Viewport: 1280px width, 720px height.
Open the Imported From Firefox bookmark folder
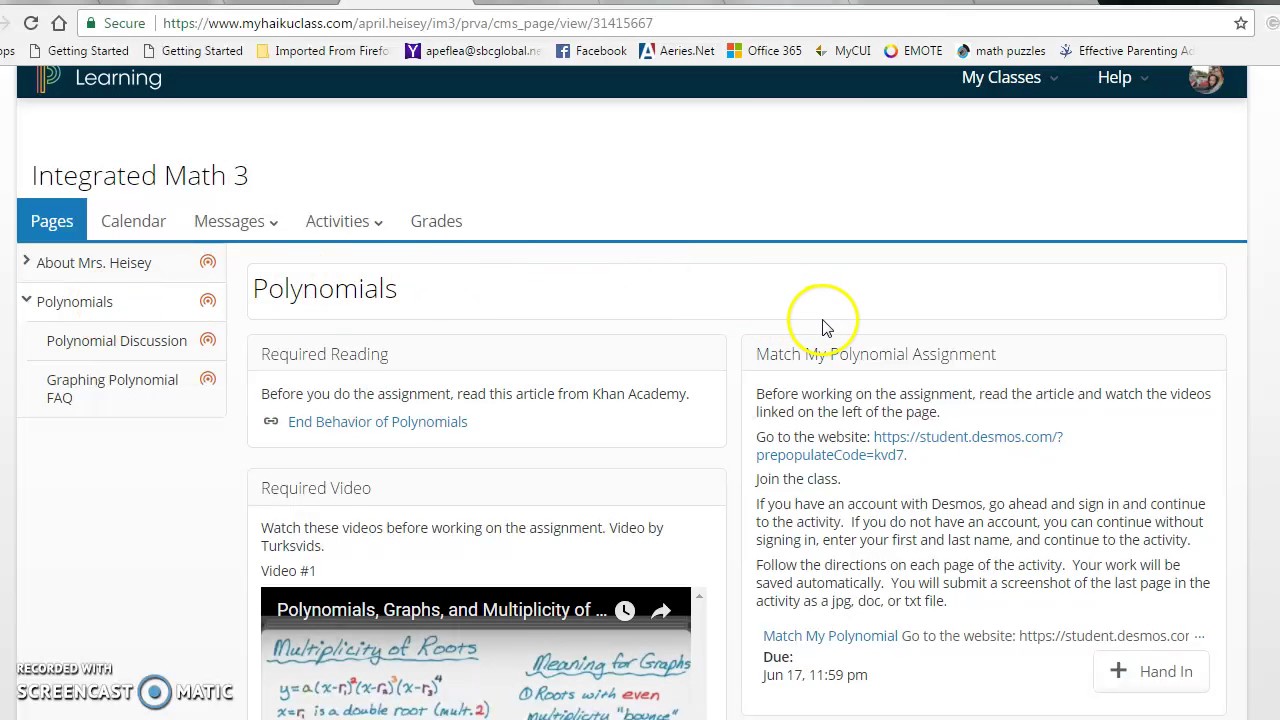click(322, 51)
